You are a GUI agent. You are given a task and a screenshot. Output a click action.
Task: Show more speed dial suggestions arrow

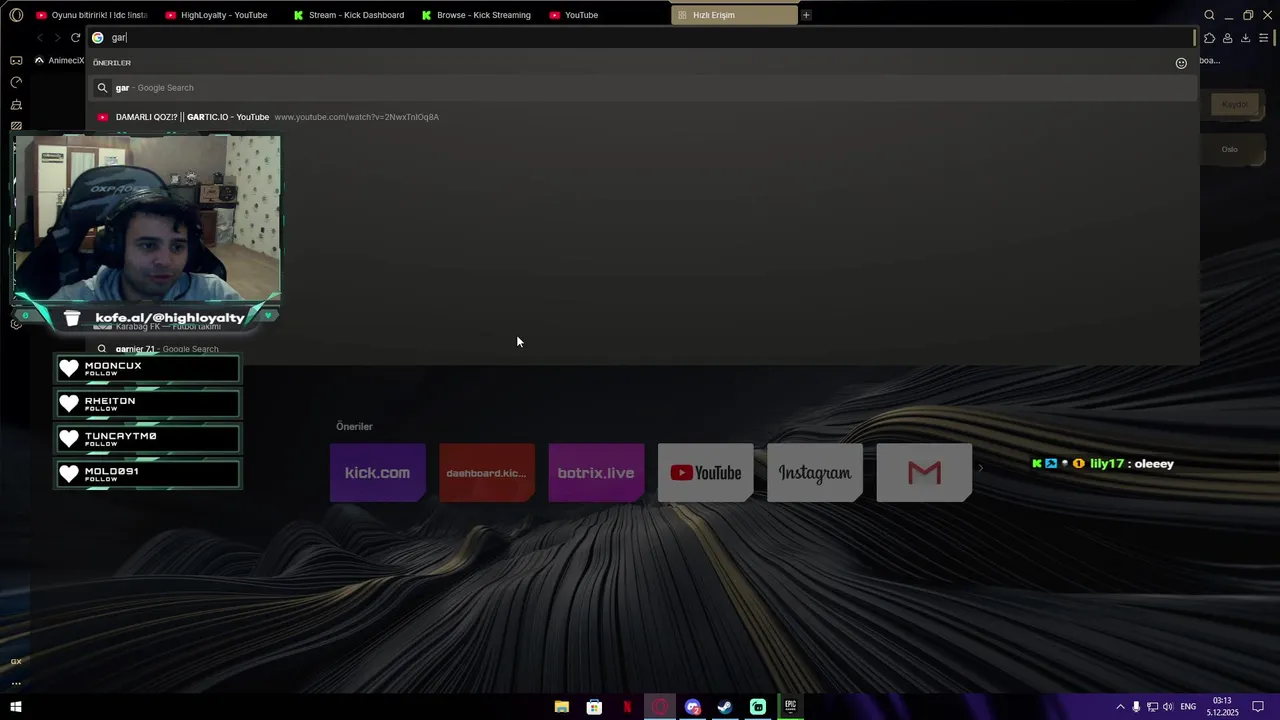click(x=980, y=467)
